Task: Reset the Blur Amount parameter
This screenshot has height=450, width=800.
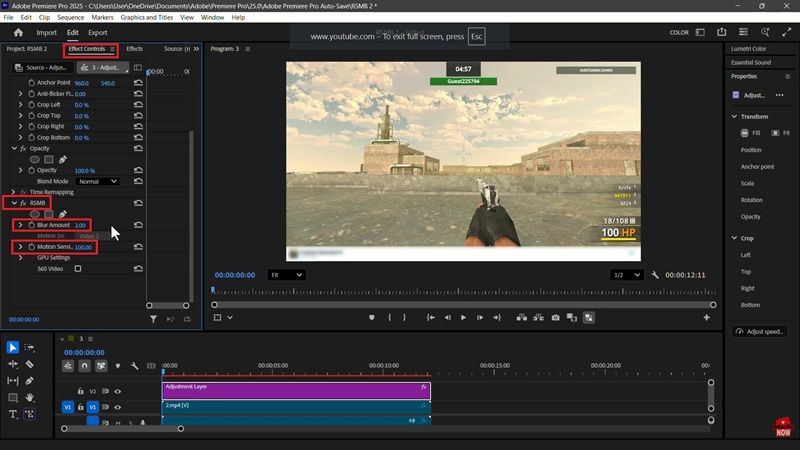Action: point(138,225)
